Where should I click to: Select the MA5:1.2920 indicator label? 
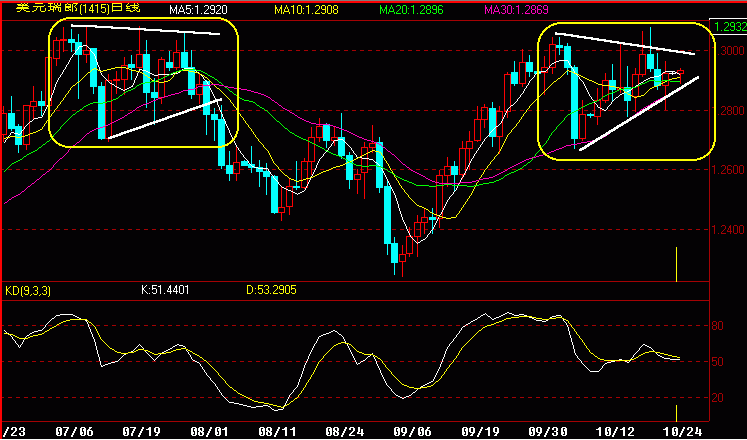tap(200, 9)
